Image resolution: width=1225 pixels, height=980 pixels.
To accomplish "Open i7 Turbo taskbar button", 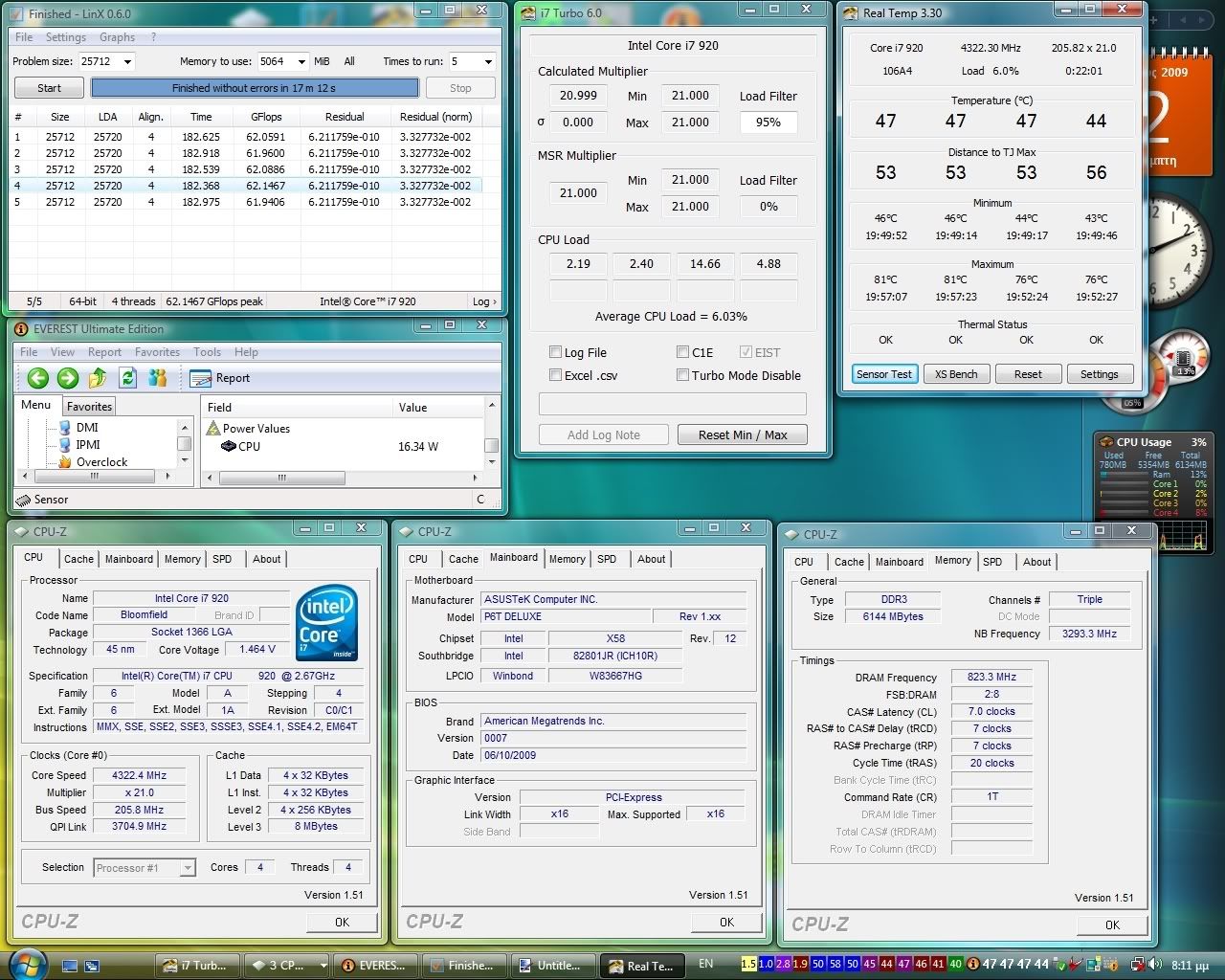I will [x=196, y=965].
